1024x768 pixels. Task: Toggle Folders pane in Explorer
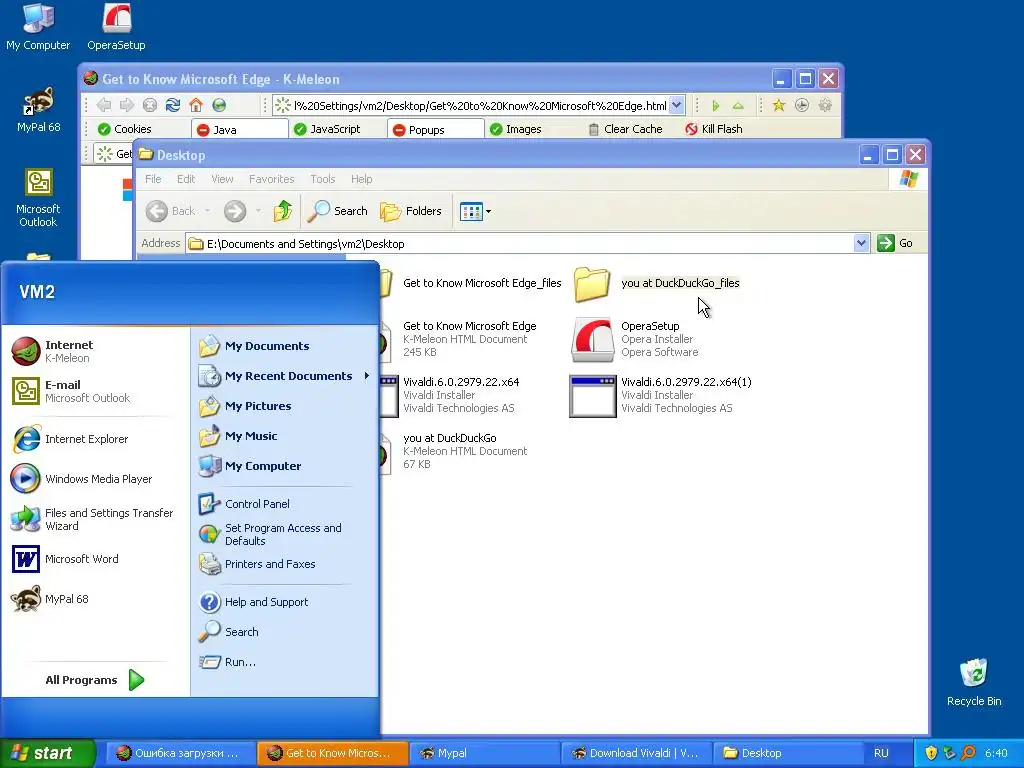(411, 211)
